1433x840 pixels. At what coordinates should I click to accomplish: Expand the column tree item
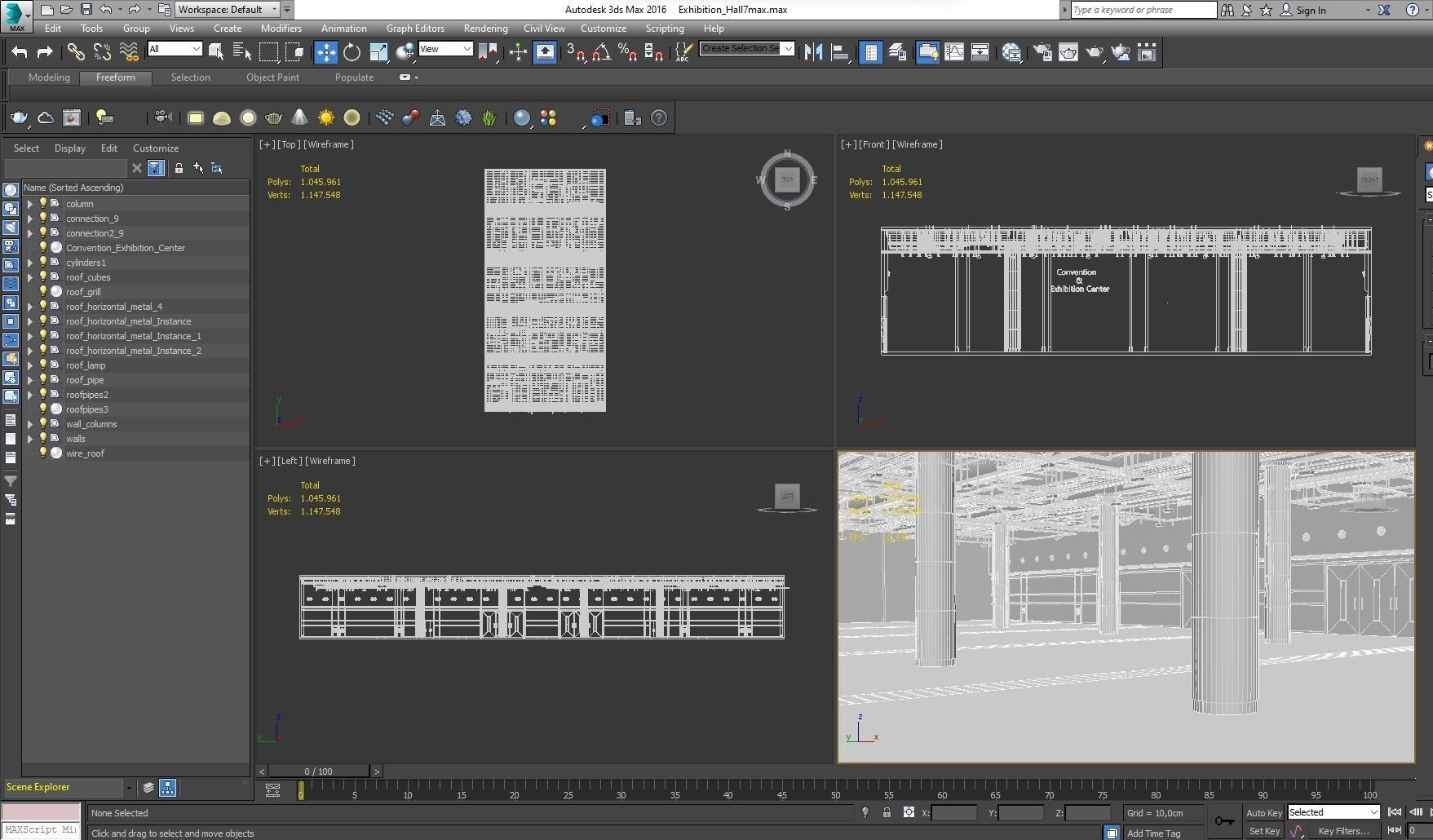(30, 204)
